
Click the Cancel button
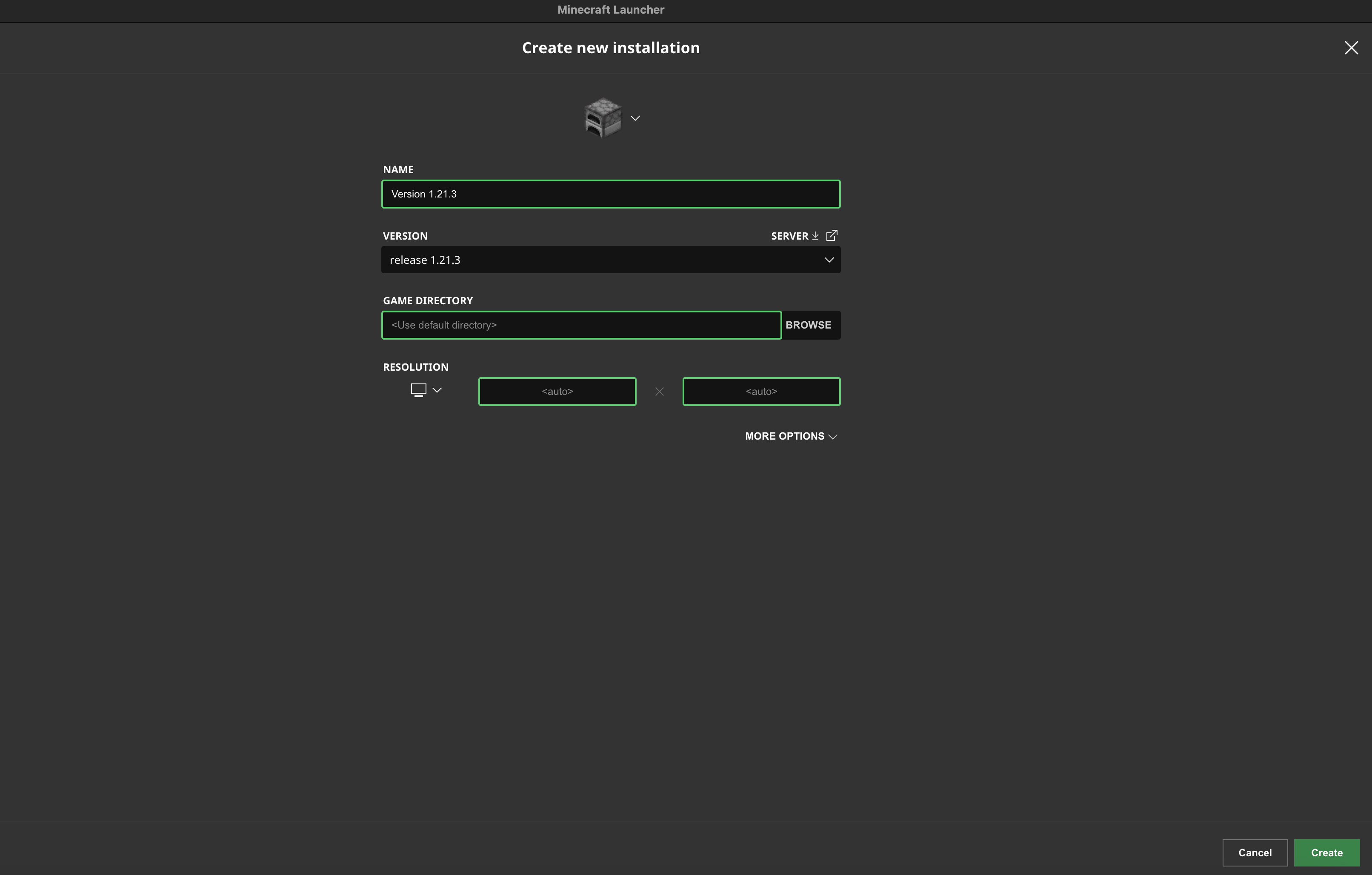pos(1255,853)
